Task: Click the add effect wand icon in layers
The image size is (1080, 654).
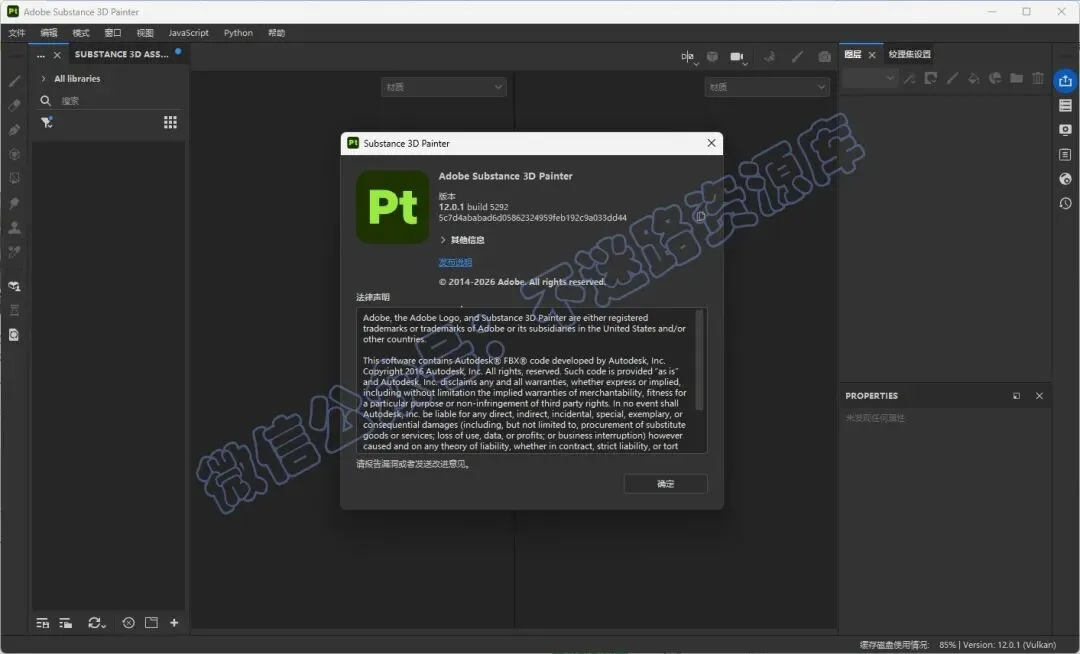Action: pos(909,78)
